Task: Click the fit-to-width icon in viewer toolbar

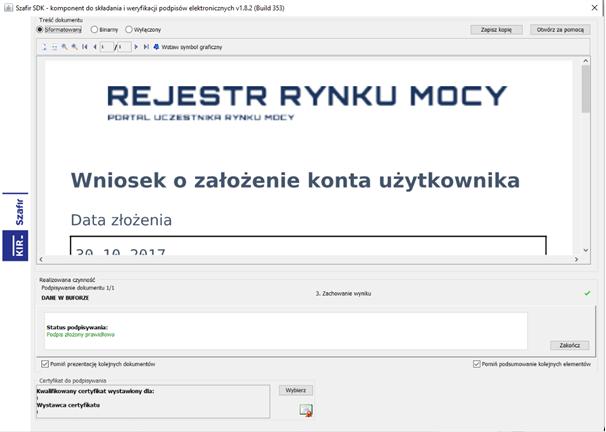Action: [54, 47]
